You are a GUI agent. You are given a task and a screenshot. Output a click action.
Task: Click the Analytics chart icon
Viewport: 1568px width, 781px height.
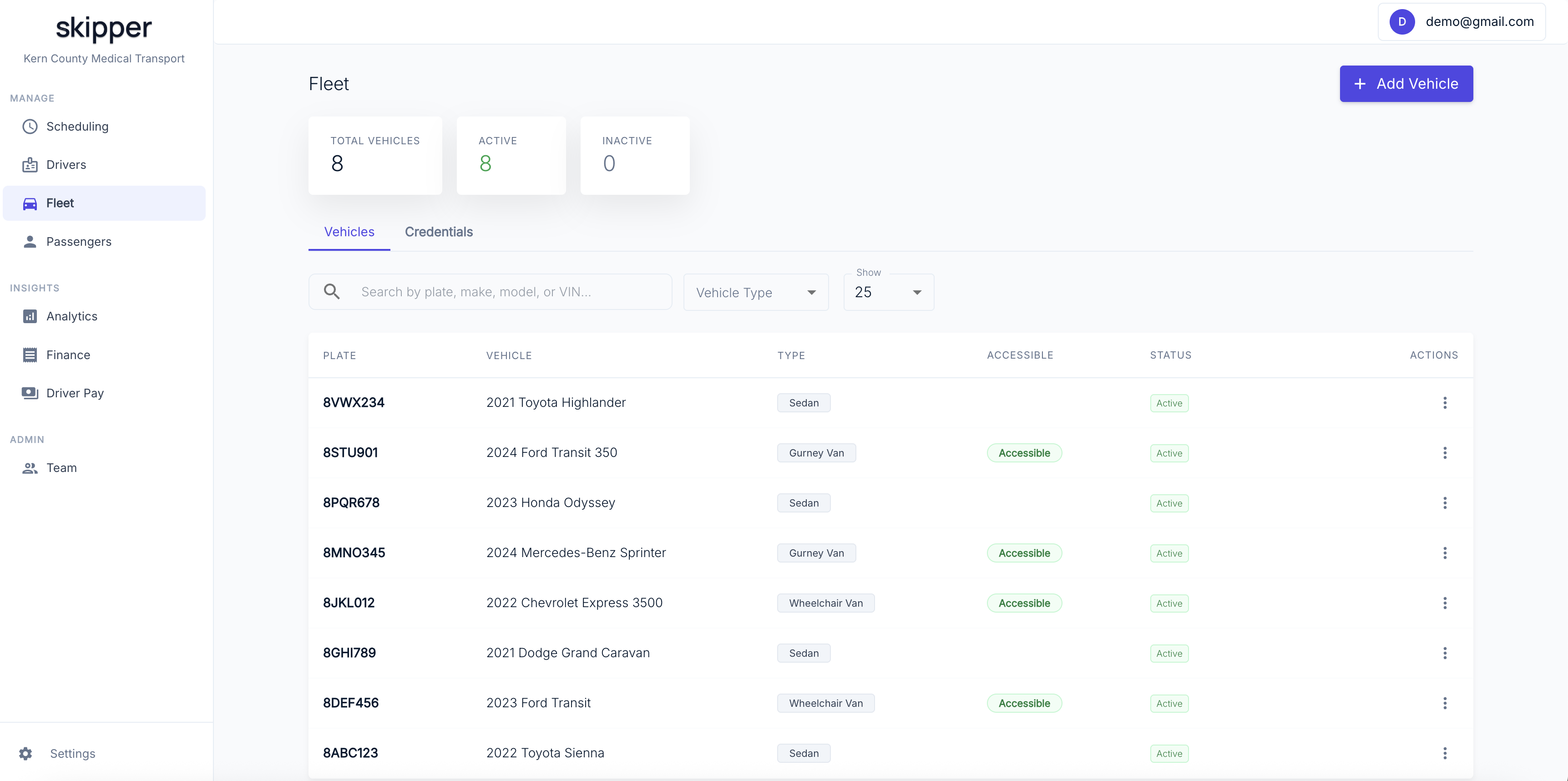tap(30, 316)
